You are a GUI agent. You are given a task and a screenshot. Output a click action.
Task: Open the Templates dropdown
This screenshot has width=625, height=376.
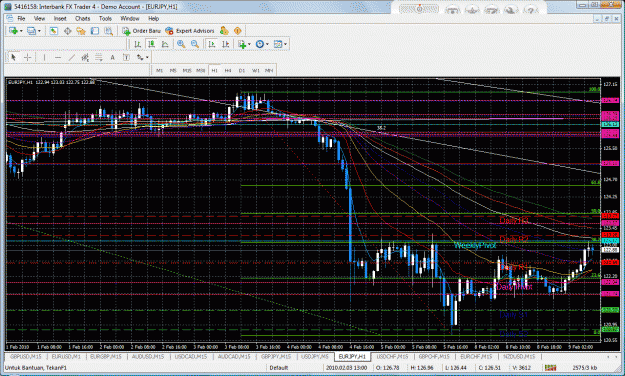click(x=280, y=44)
